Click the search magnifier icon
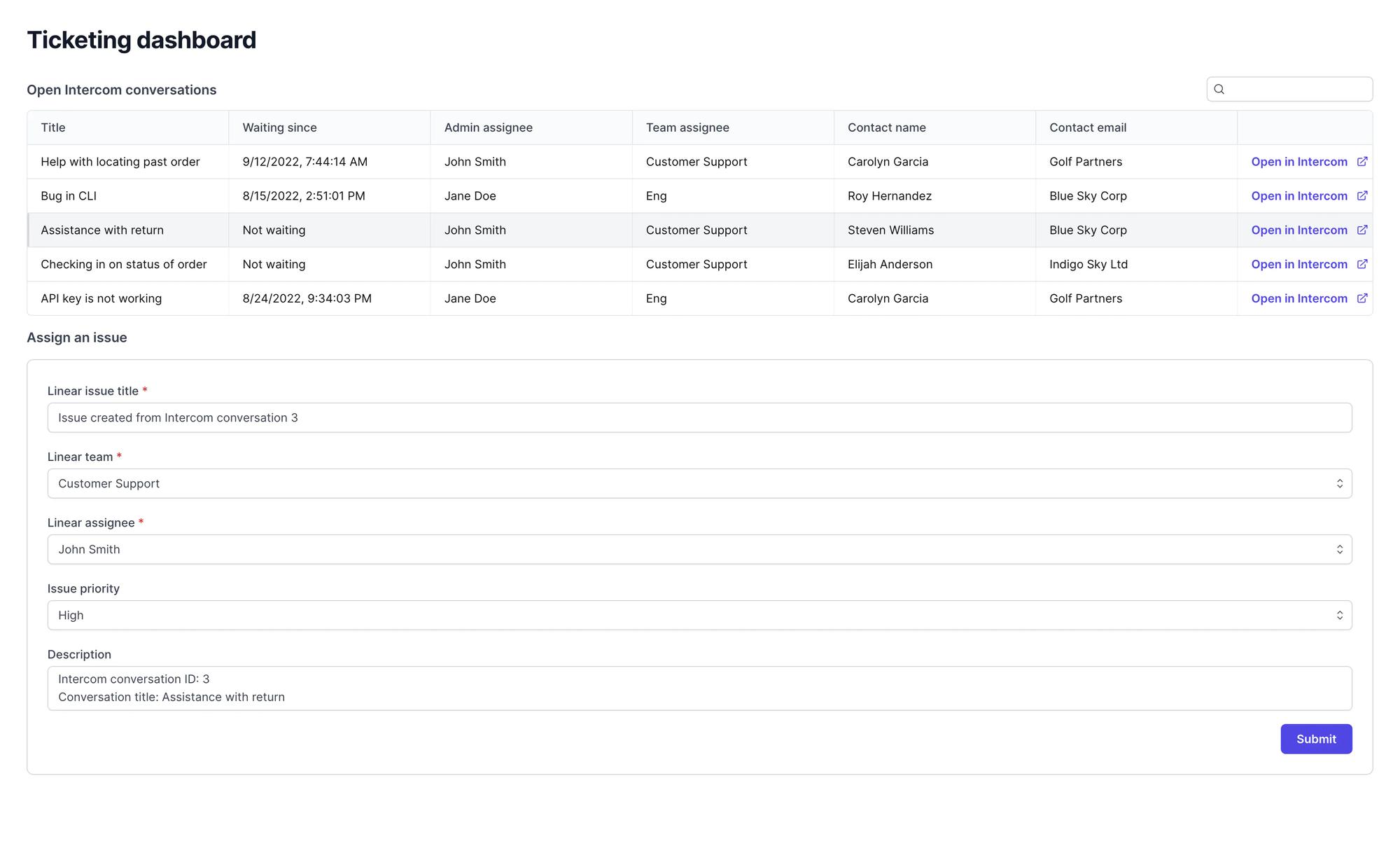1400x846 pixels. point(1219,89)
